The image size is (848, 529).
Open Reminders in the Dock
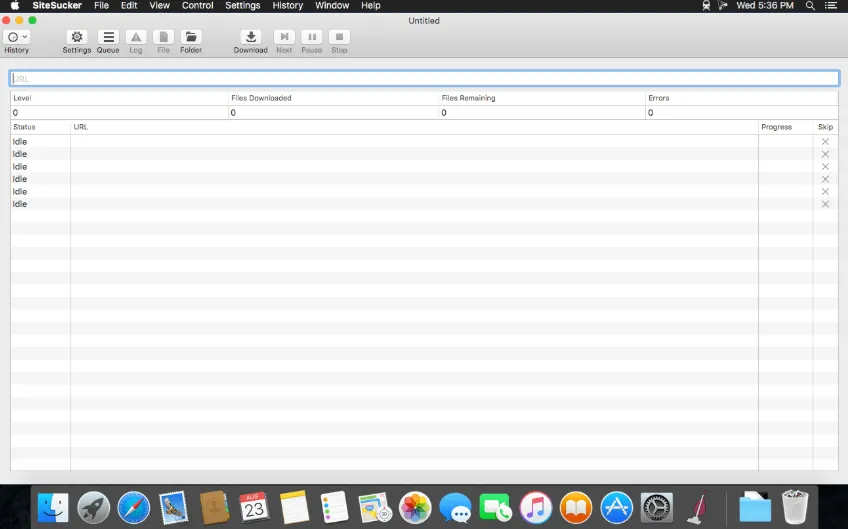[x=334, y=508]
